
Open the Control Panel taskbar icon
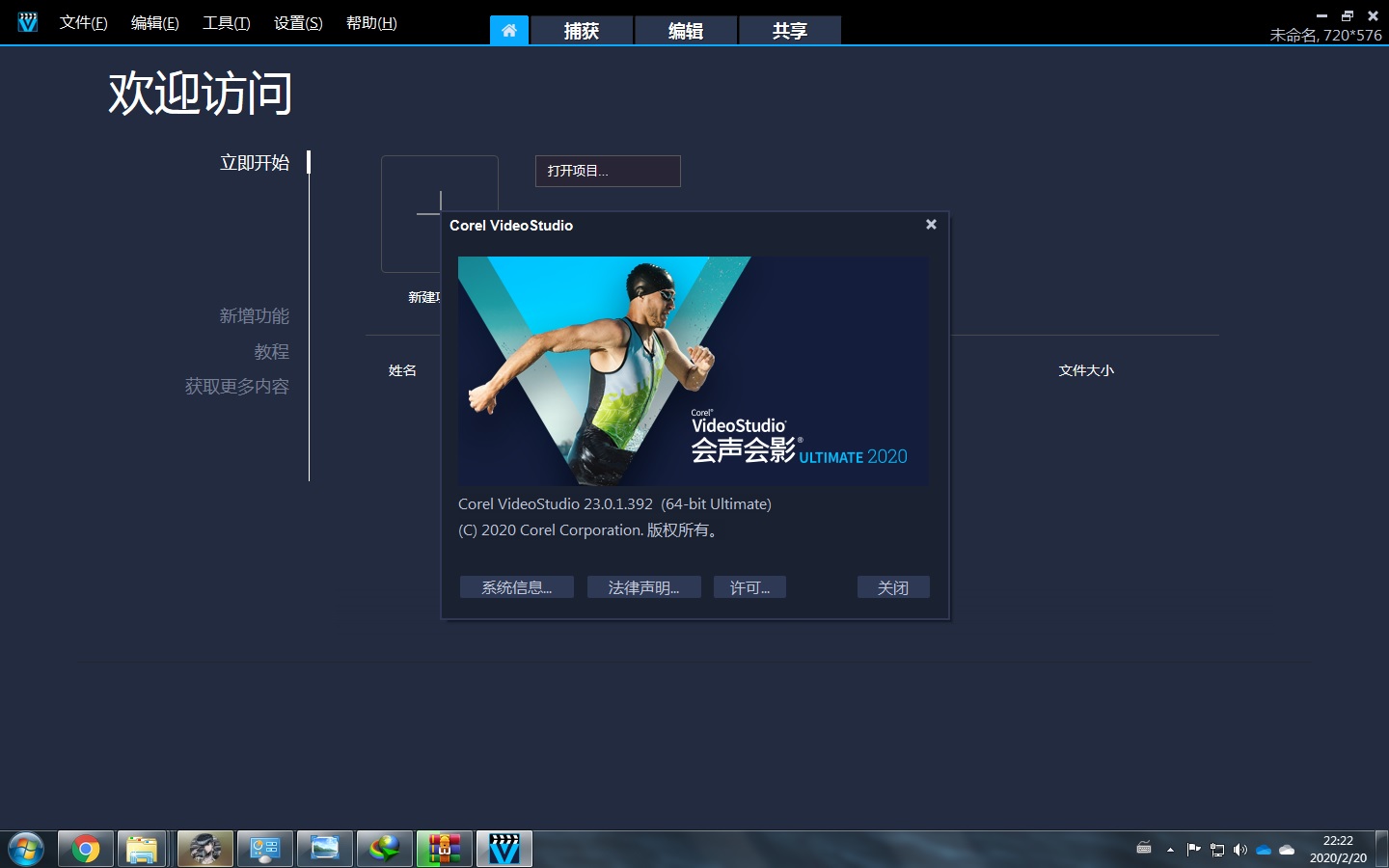265,849
